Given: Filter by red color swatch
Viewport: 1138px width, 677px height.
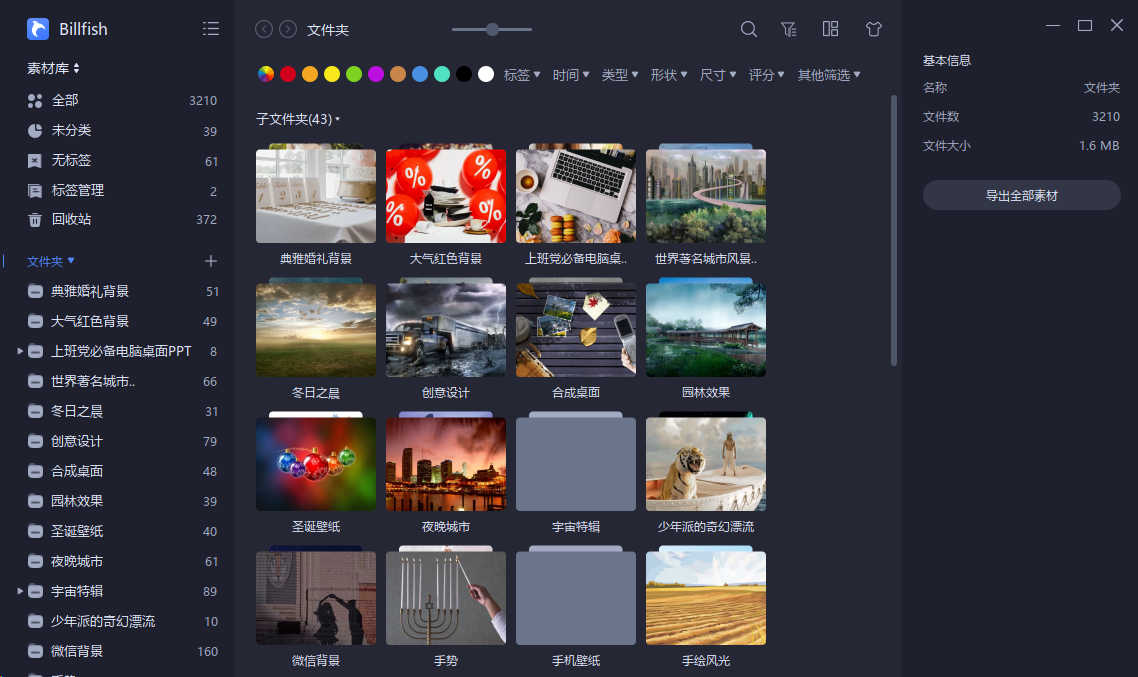Looking at the screenshot, I should pos(288,74).
